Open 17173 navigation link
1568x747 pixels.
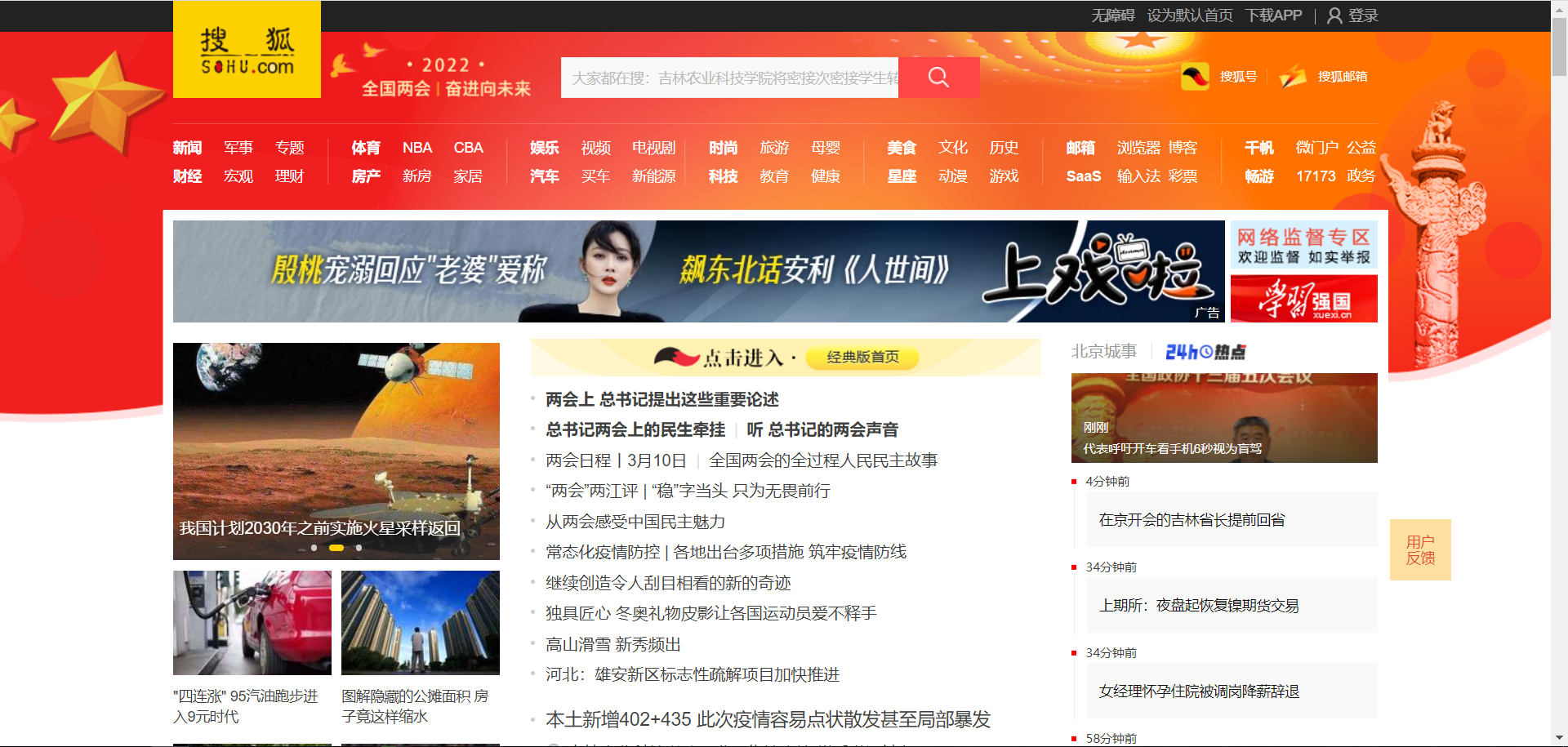(x=1316, y=176)
